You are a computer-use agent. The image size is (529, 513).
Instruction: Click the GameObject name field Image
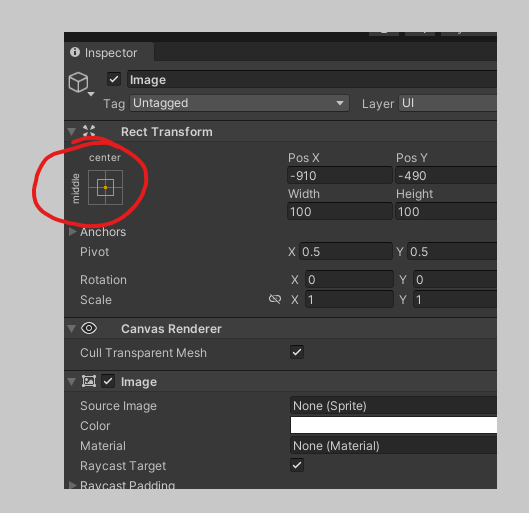point(312,80)
